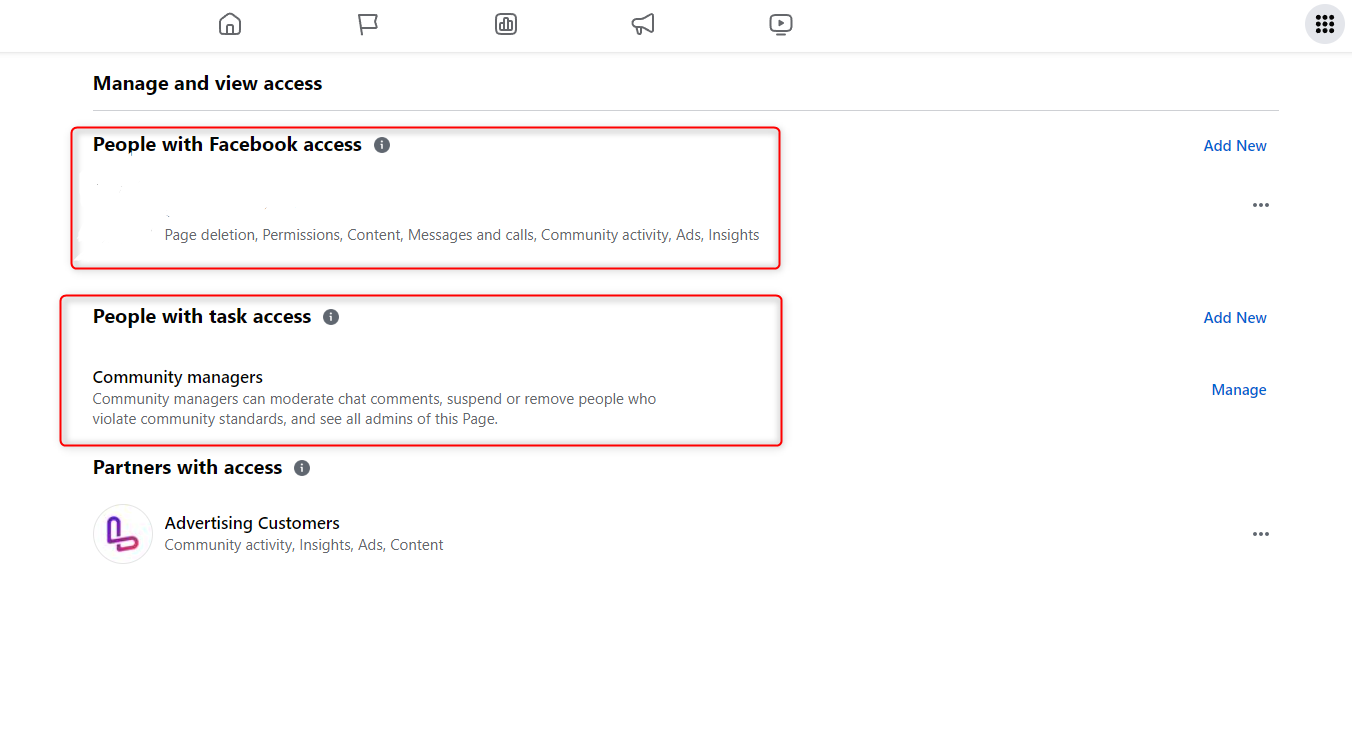
Task: Open the Video play icon
Action: click(781, 24)
